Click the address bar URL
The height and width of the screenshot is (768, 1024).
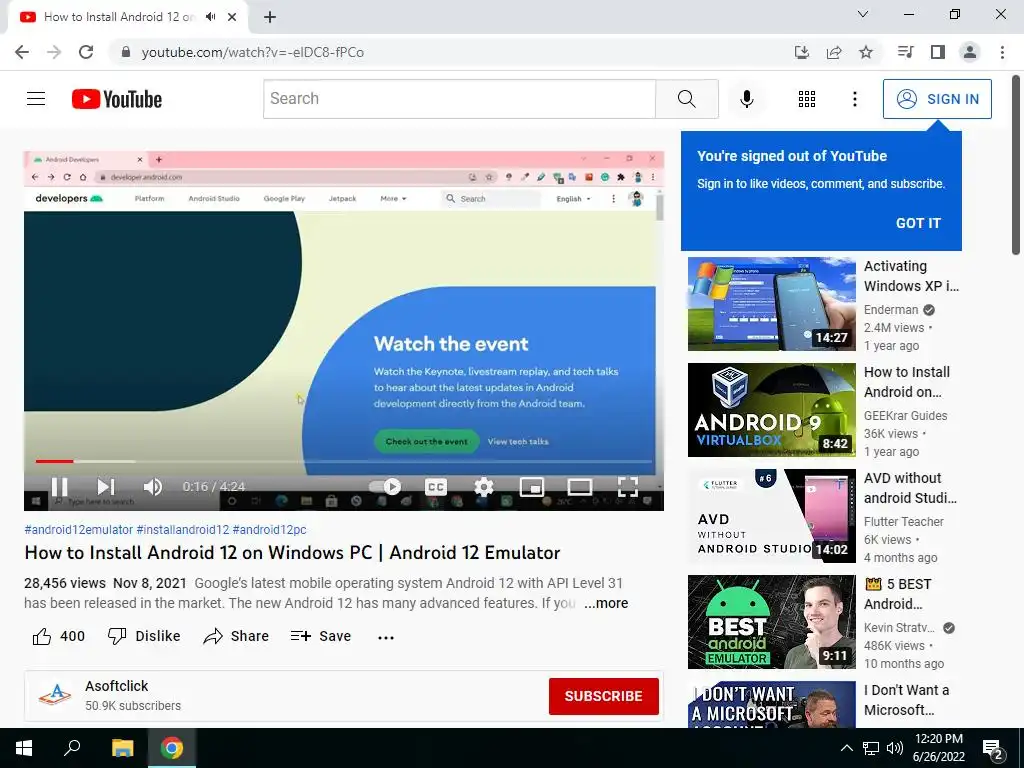click(x=253, y=52)
